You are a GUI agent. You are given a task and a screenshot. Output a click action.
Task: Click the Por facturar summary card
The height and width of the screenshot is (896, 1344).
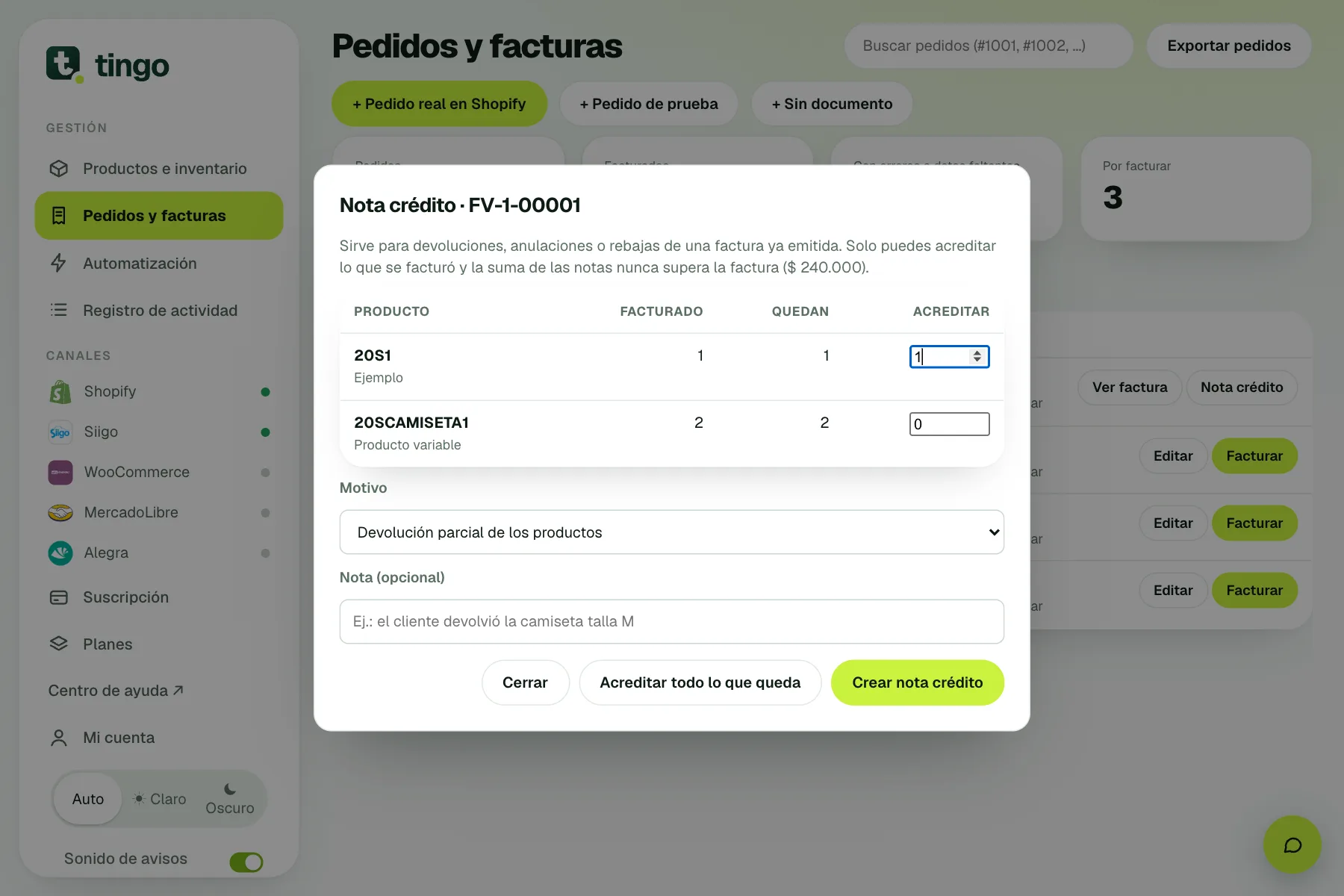pos(1195,188)
